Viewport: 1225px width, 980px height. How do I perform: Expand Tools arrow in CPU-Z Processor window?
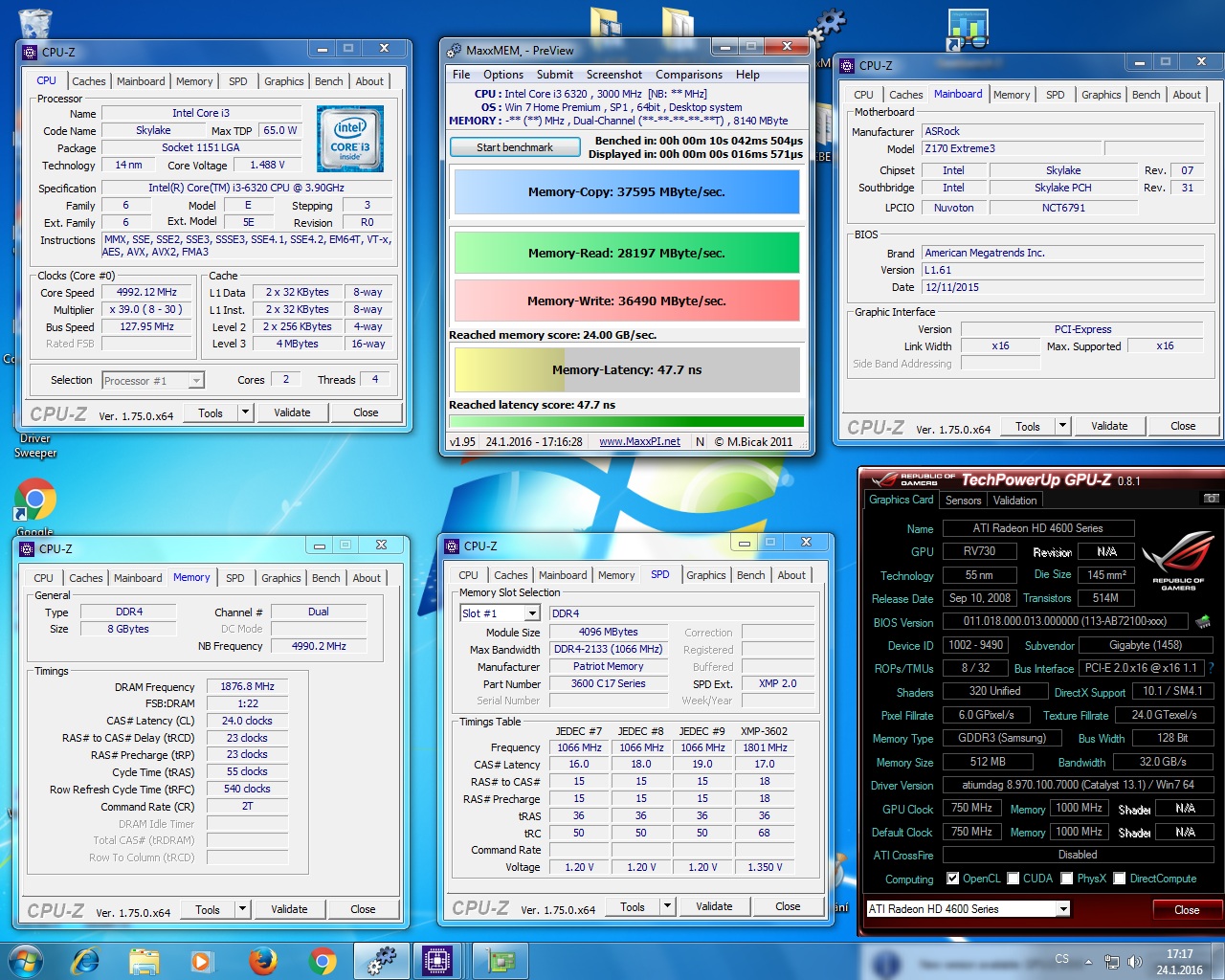coord(245,412)
